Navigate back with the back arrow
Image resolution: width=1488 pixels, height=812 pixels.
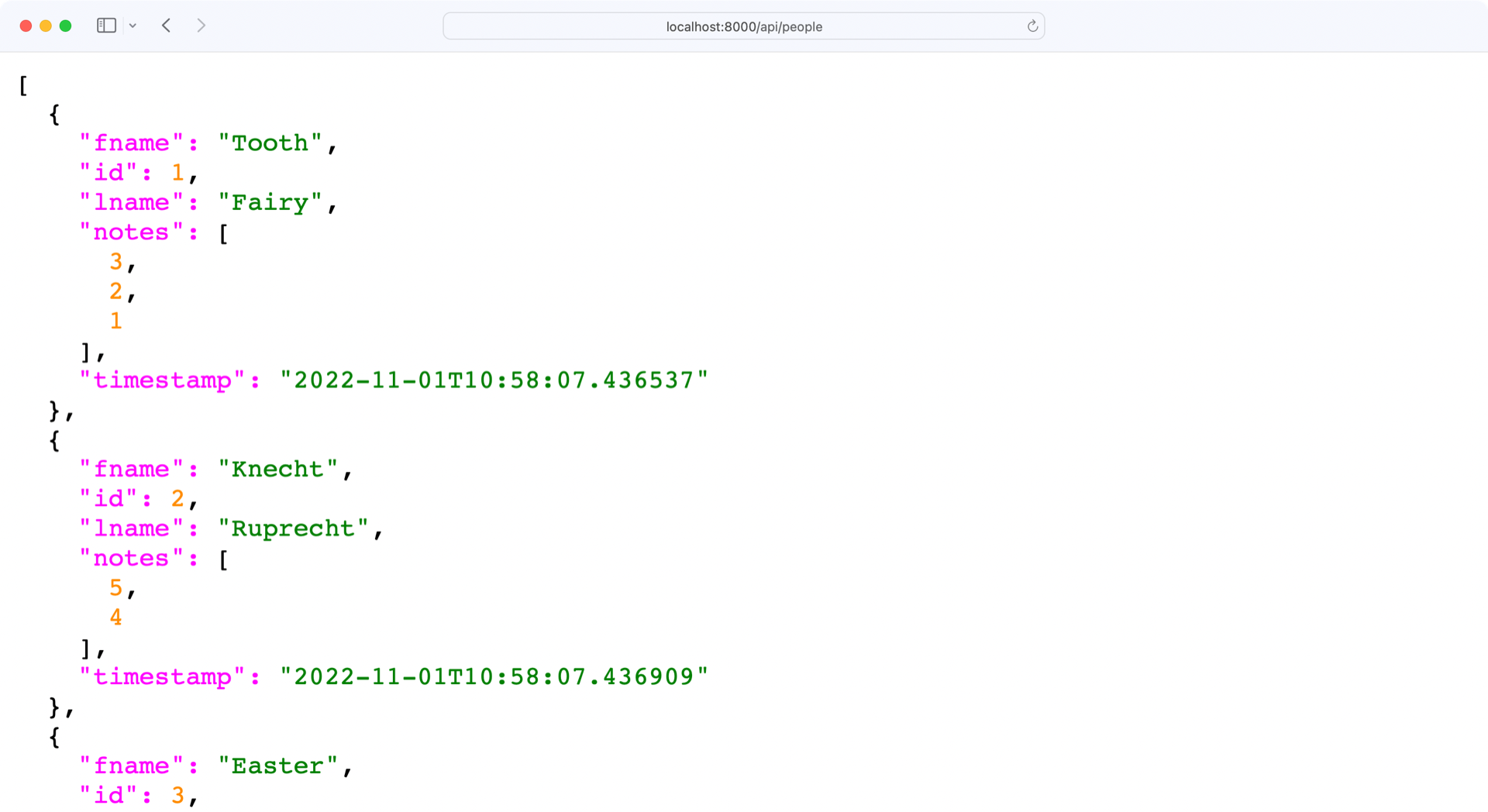166,25
